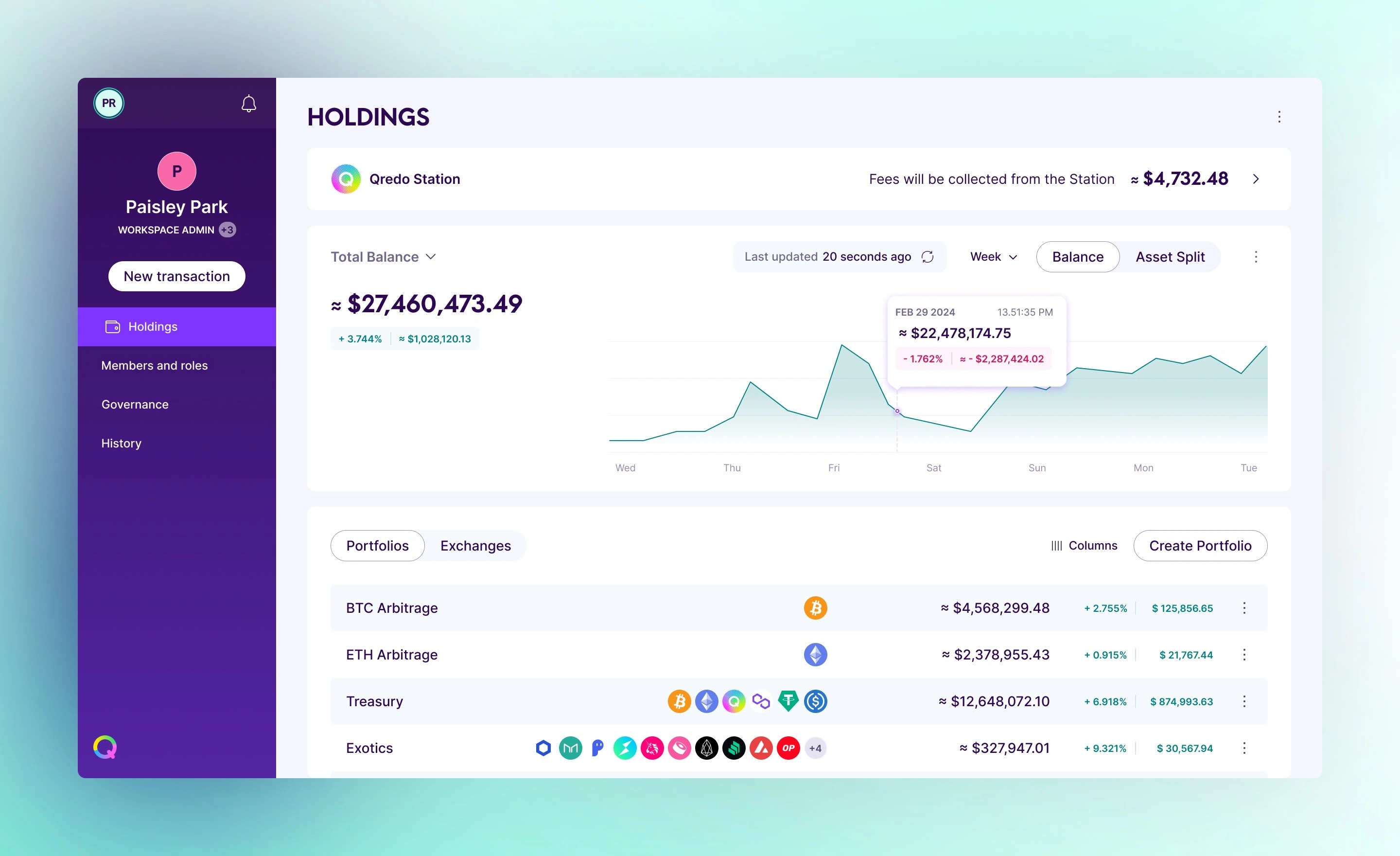Screen dimensions: 1400x856
Task: Click the notification bell icon
Action: 248,103
